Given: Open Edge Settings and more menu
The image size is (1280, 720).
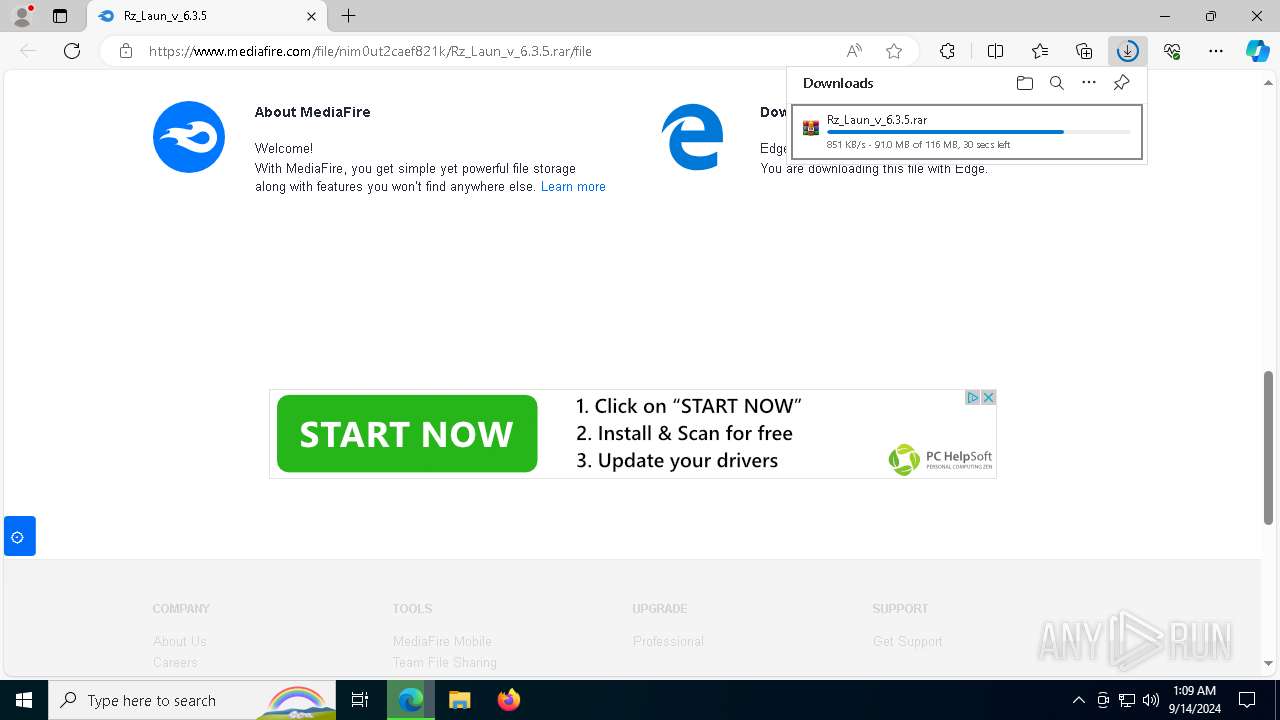Looking at the screenshot, I should [x=1216, y=51].
